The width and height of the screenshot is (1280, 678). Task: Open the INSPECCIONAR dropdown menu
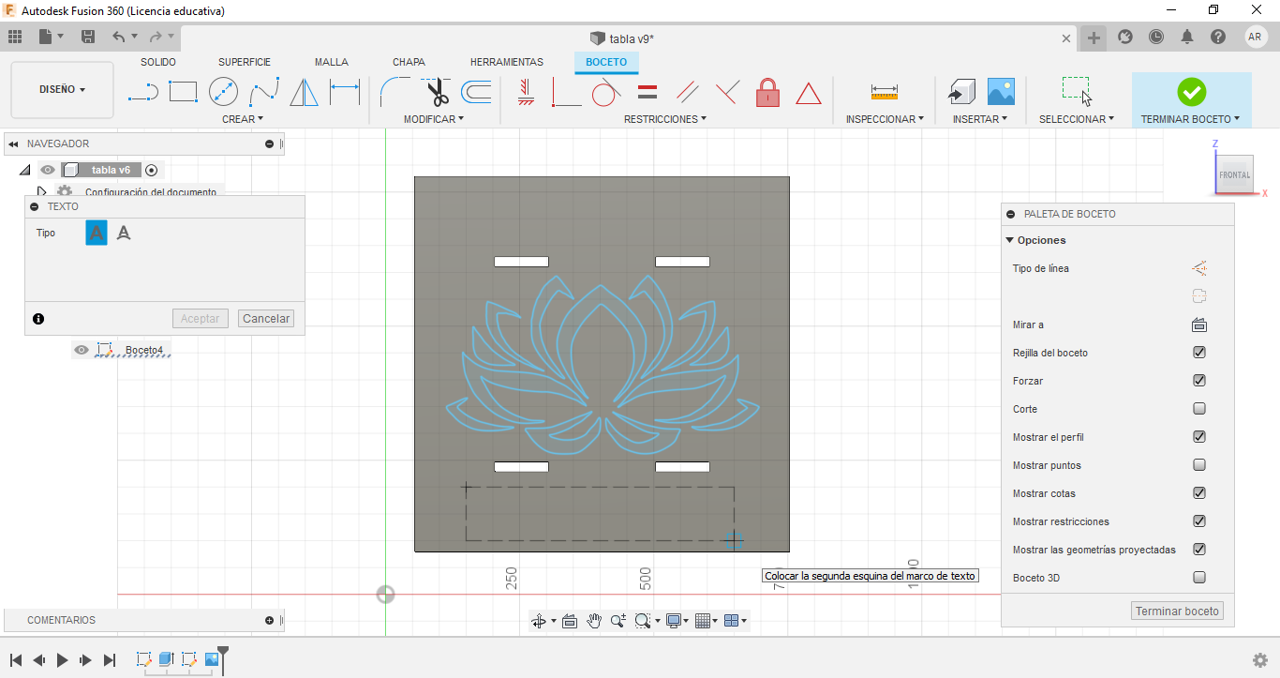click(x=885, y=119)
